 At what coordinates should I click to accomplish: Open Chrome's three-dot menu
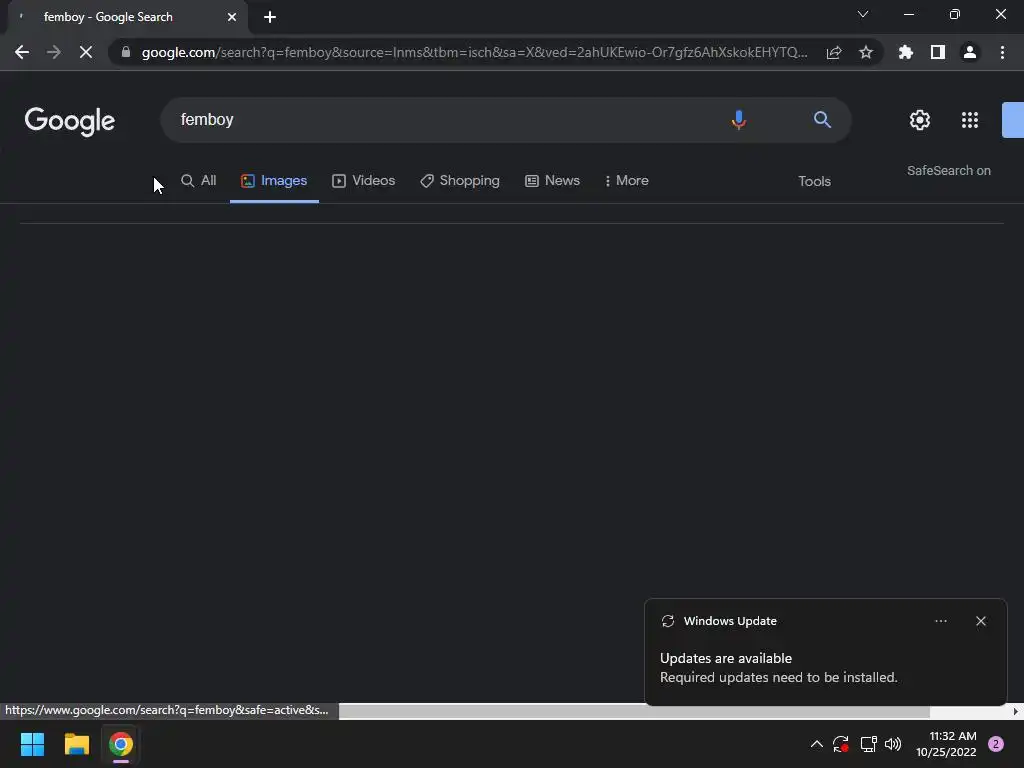[x=1002, y=52]
